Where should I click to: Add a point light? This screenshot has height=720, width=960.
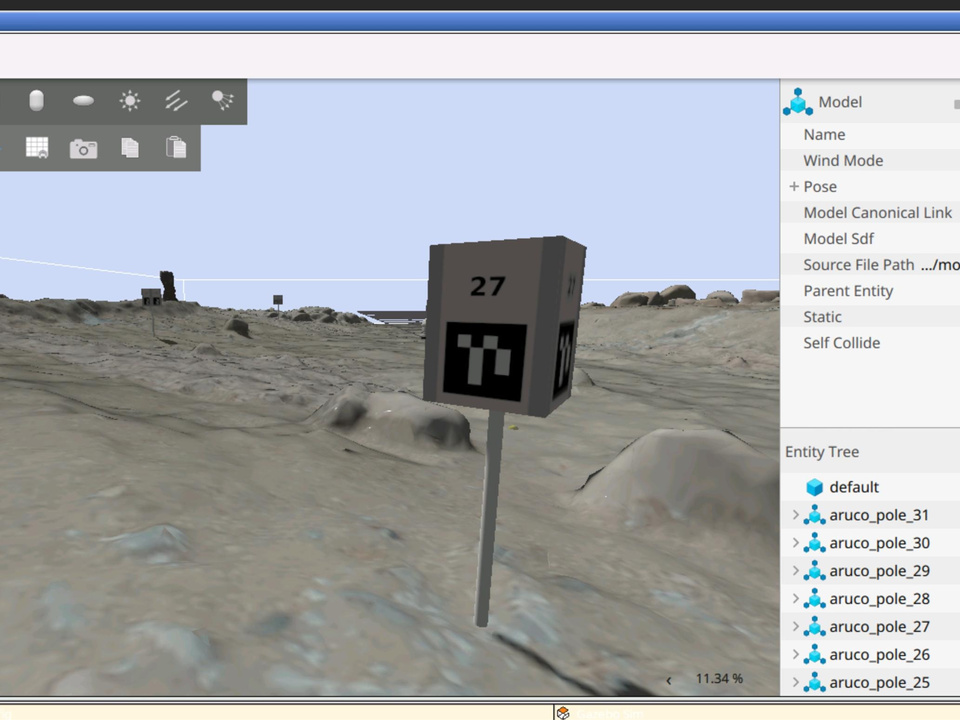pyautogui.click(x=130, y=100)
